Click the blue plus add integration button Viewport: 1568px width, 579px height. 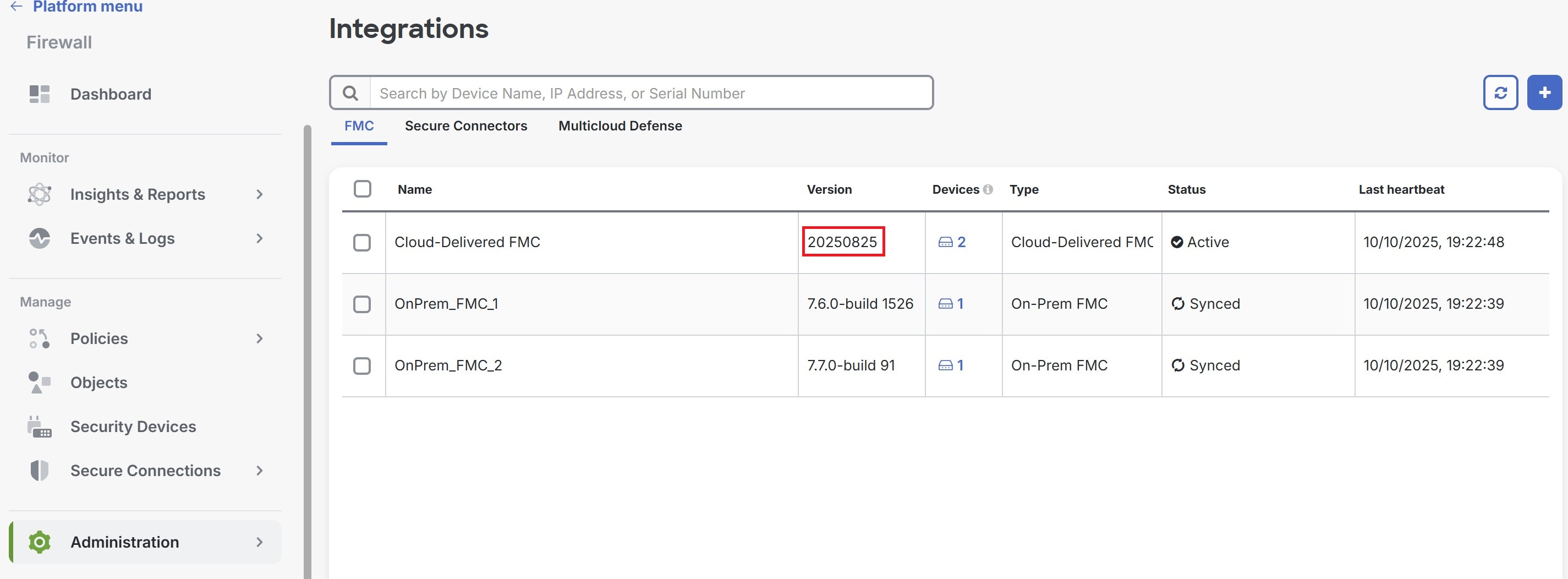[1544, 92]
